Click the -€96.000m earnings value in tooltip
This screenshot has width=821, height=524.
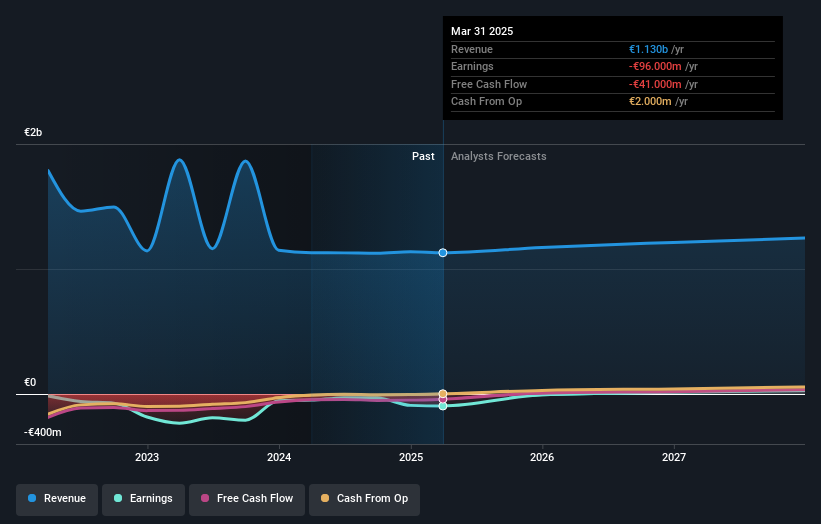pos(655,66)
